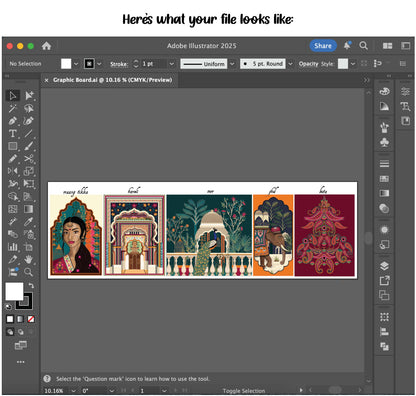The image size is (416, 396).
Task: Open notifications bell icon
Action: pos(347,46)
